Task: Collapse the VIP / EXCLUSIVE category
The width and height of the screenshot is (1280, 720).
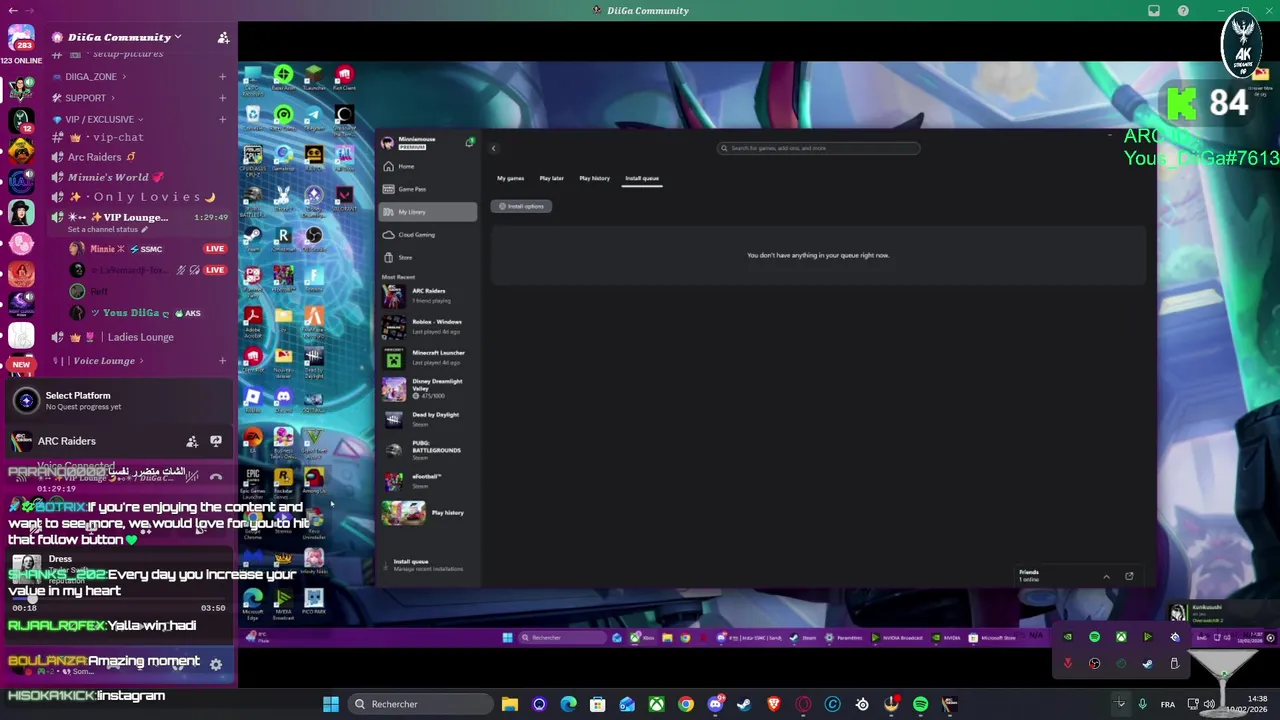Action: pyautogui.click(x=100, y=119)
